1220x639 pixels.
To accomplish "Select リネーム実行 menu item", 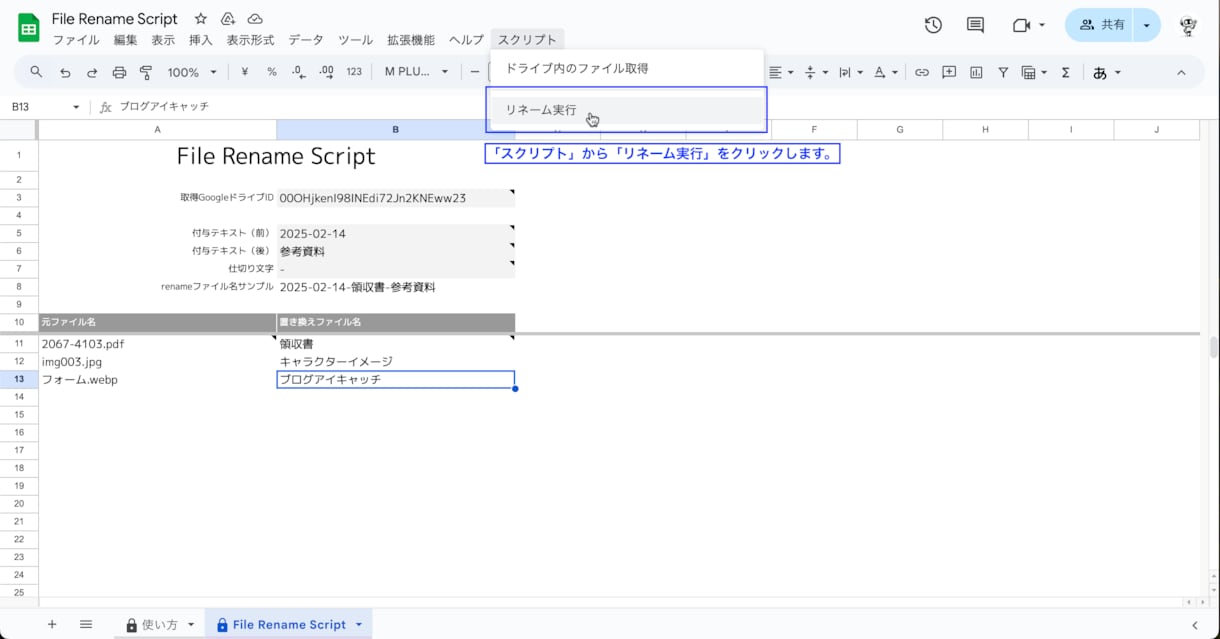I will click(627, 110).
